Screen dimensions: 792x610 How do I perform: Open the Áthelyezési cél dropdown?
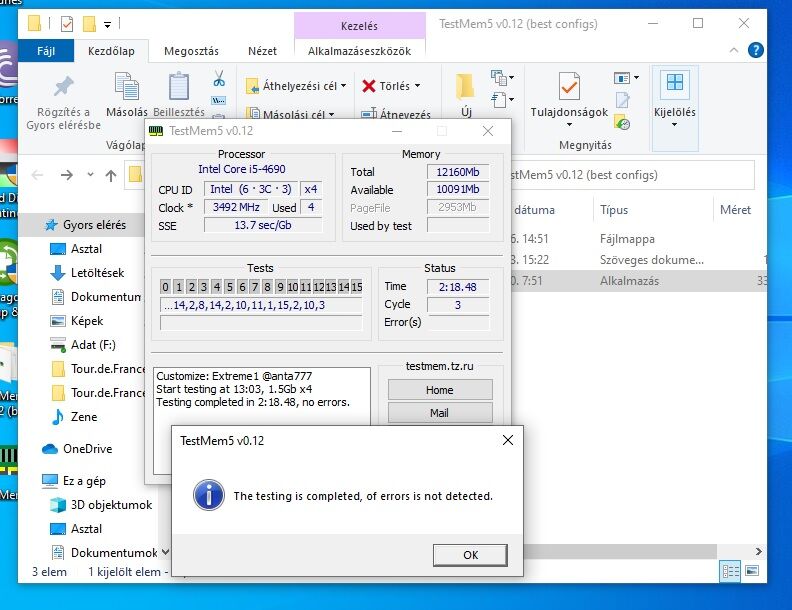296,86
